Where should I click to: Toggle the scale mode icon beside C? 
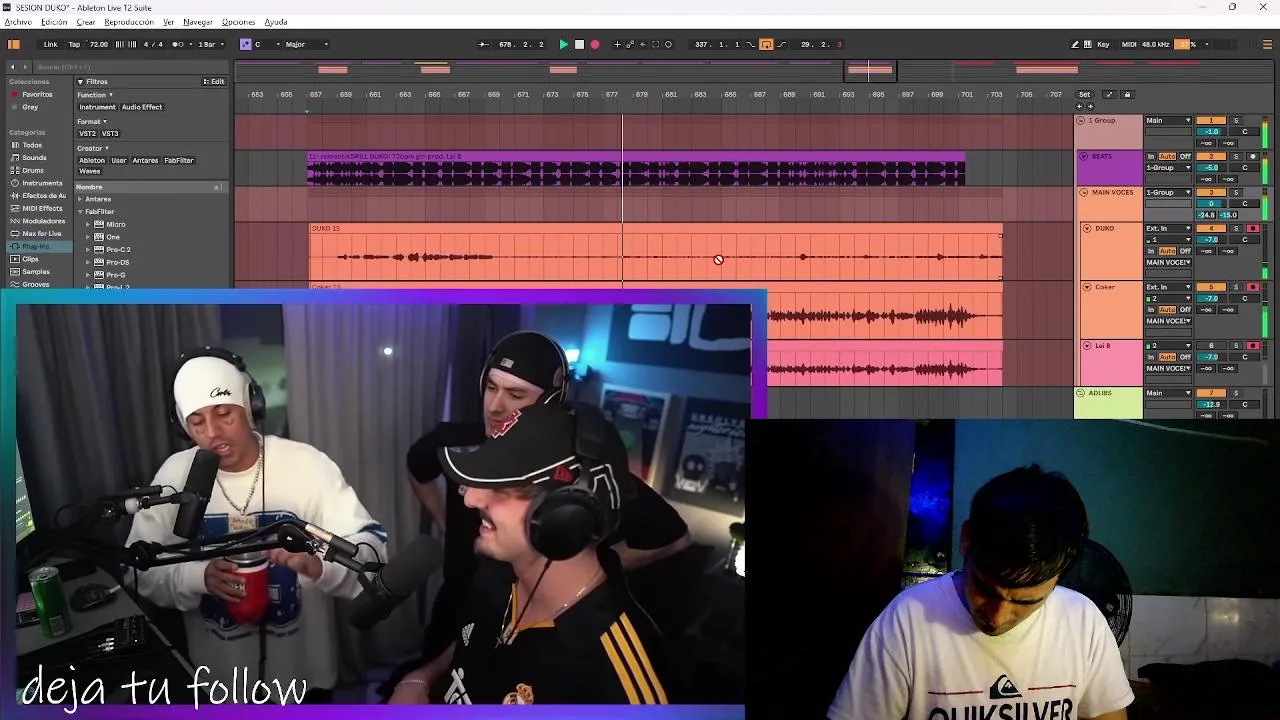pos(245,44)
